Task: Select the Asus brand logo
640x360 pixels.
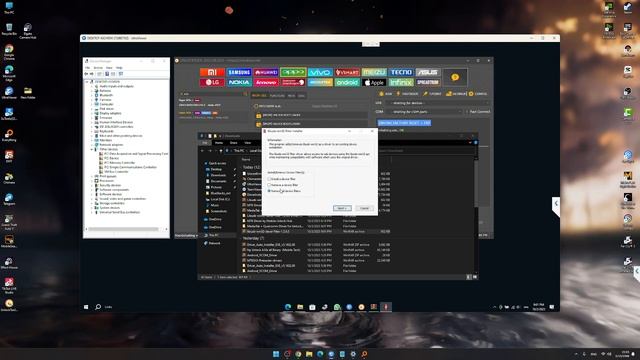Action: click(428, 72)
